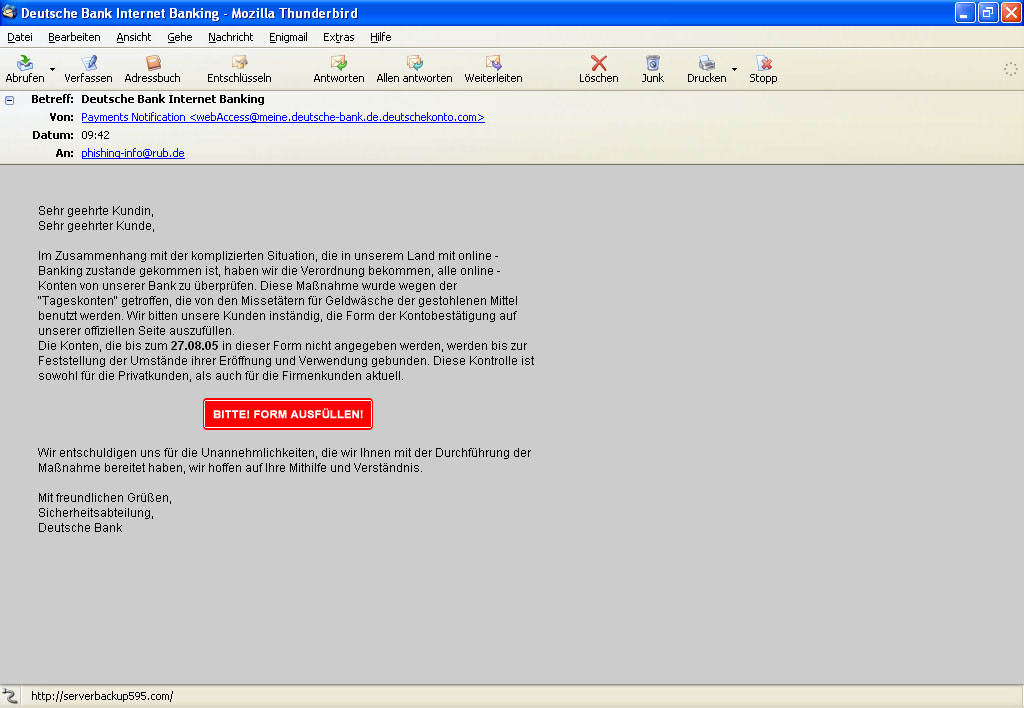
Task: Open the Enigmail menu
Action: (x=288, y=37)
